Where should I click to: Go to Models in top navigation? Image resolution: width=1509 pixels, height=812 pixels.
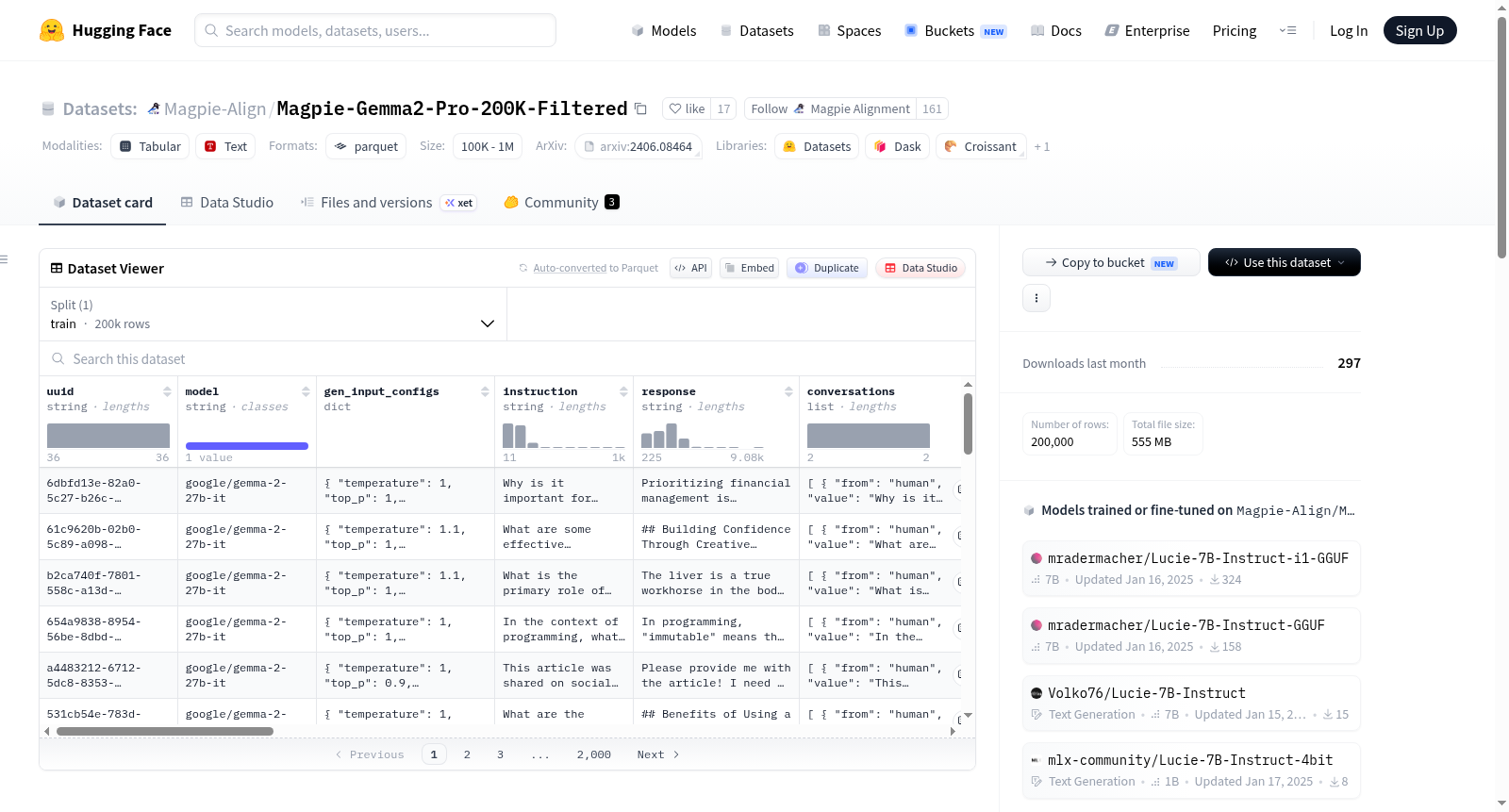coord(664,30)
